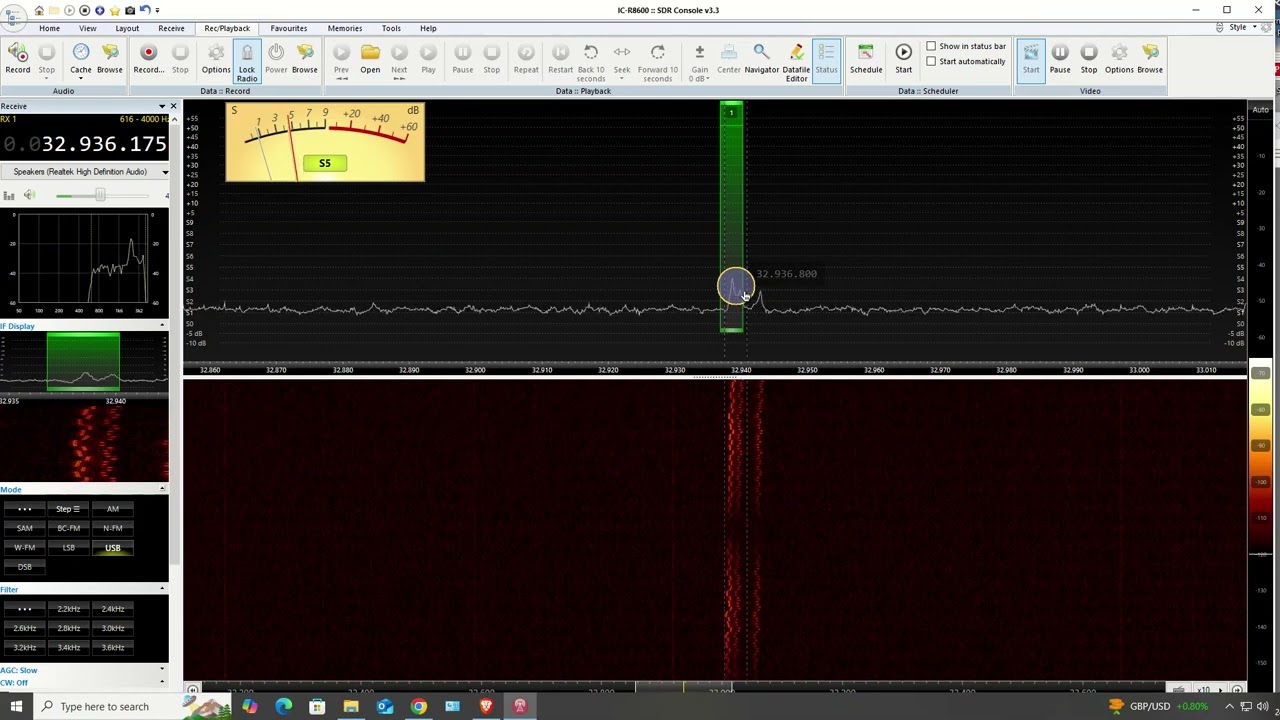Set filter to 3.6kHz
The width and height of the screenshot is (1280, 720).
pos(113,648)
